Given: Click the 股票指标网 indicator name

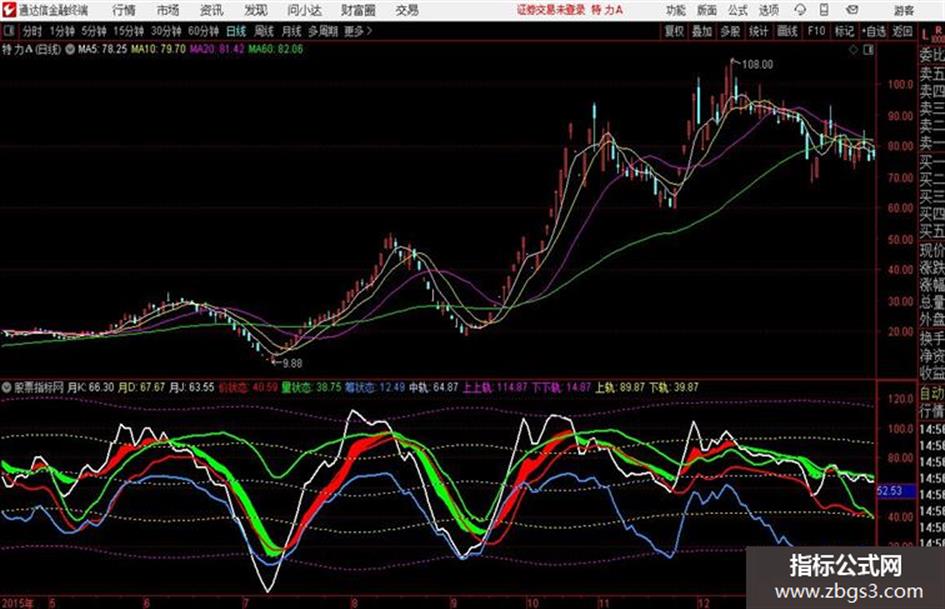Looking at the screenshot, I should [39, 387].
